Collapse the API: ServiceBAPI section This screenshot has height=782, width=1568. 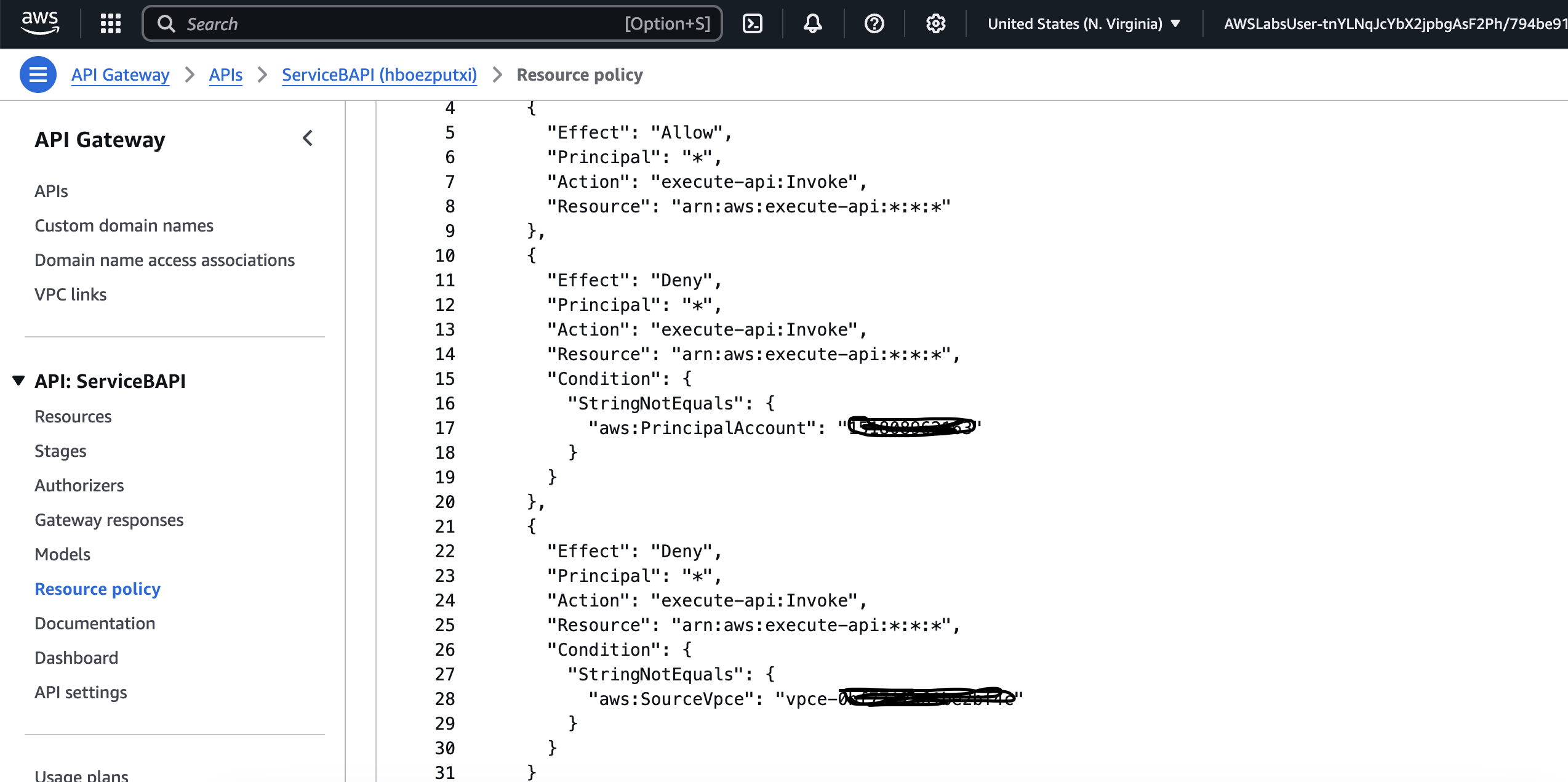(18, 381)
